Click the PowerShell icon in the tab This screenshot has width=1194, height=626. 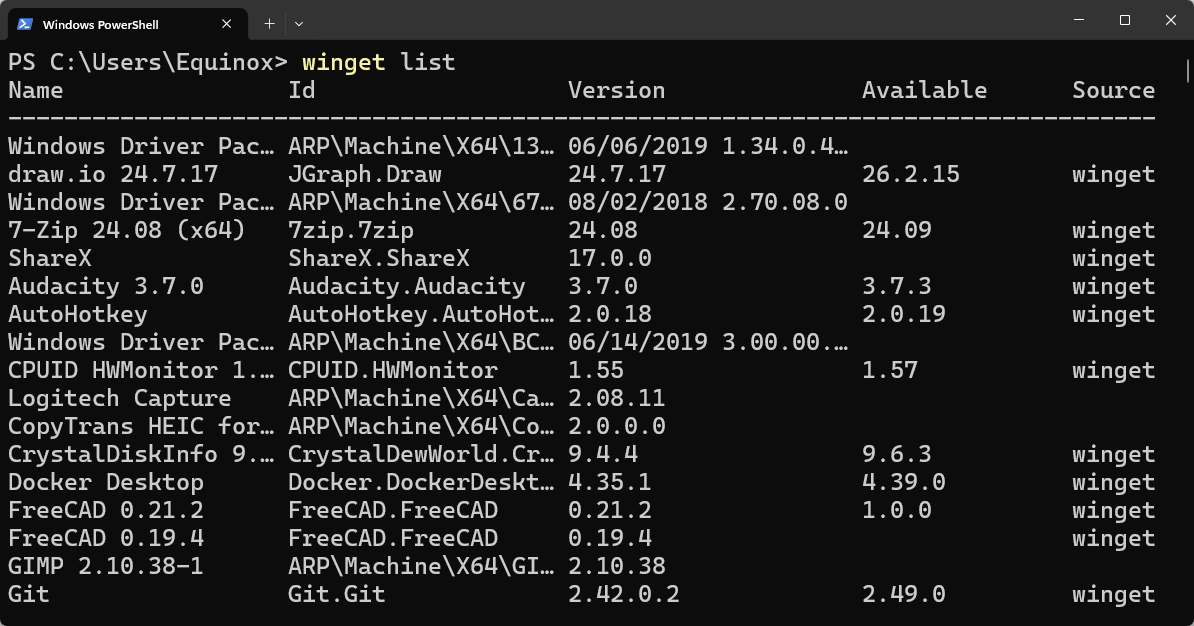click(25, 24)
